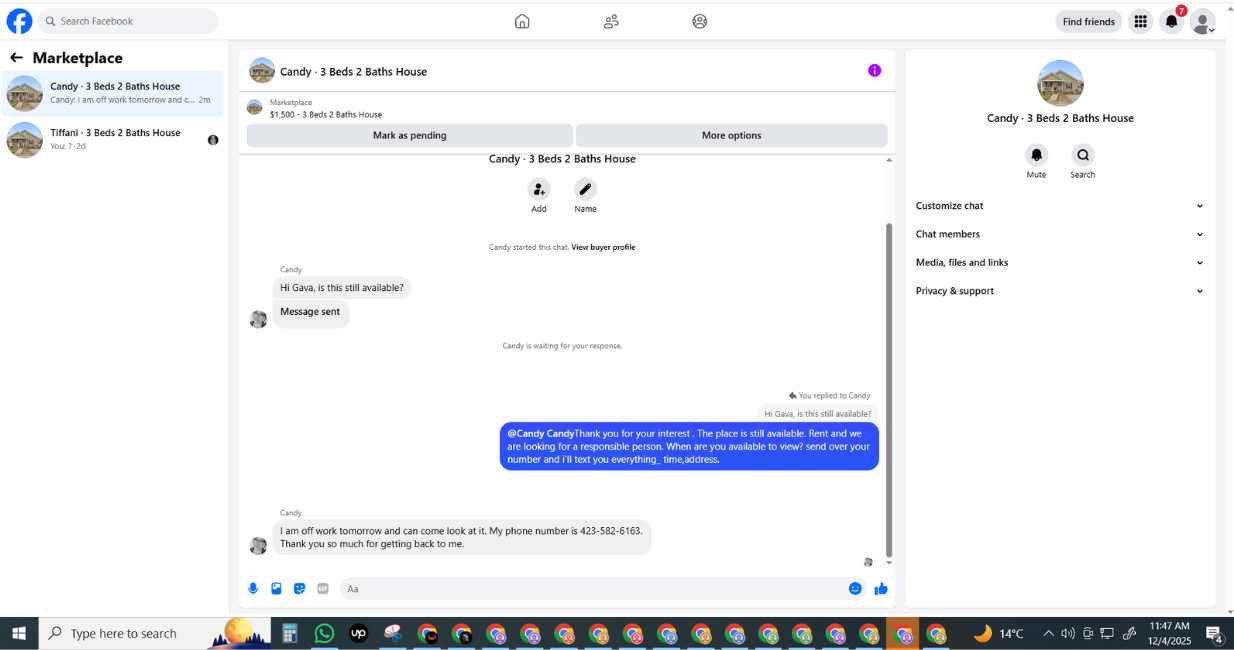Open the Facebook menu grid icon
The height and width of the screenshot is (650, 1234).
click(x=1140, y=21)
